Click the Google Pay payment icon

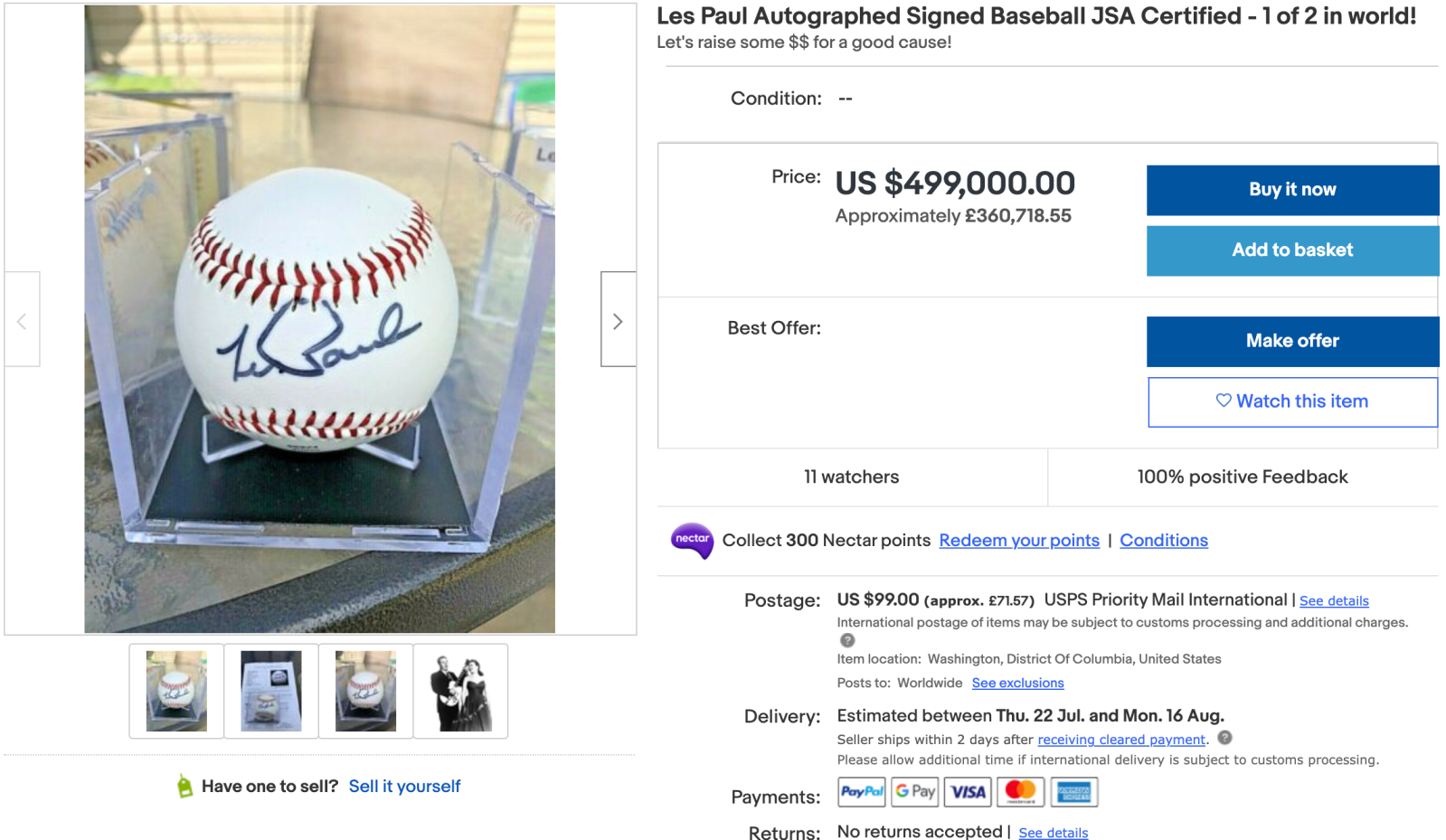tap(914, 792)
